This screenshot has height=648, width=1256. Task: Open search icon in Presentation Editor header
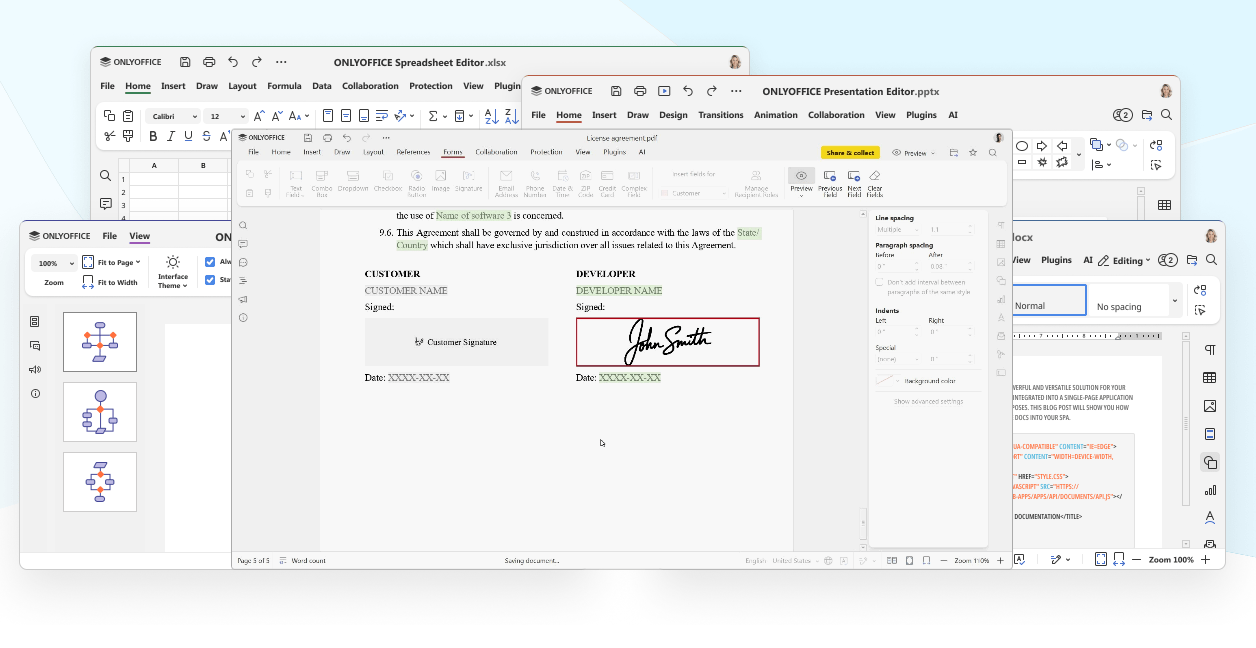point(1166,115)
